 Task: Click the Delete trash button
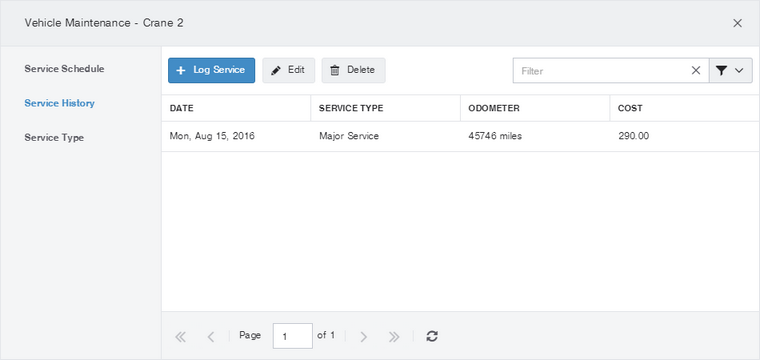[x=353, y=70]
